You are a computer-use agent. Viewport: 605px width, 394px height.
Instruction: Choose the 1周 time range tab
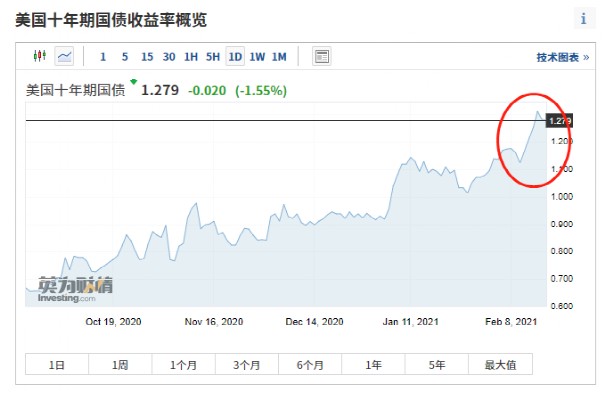coord(120,364)
